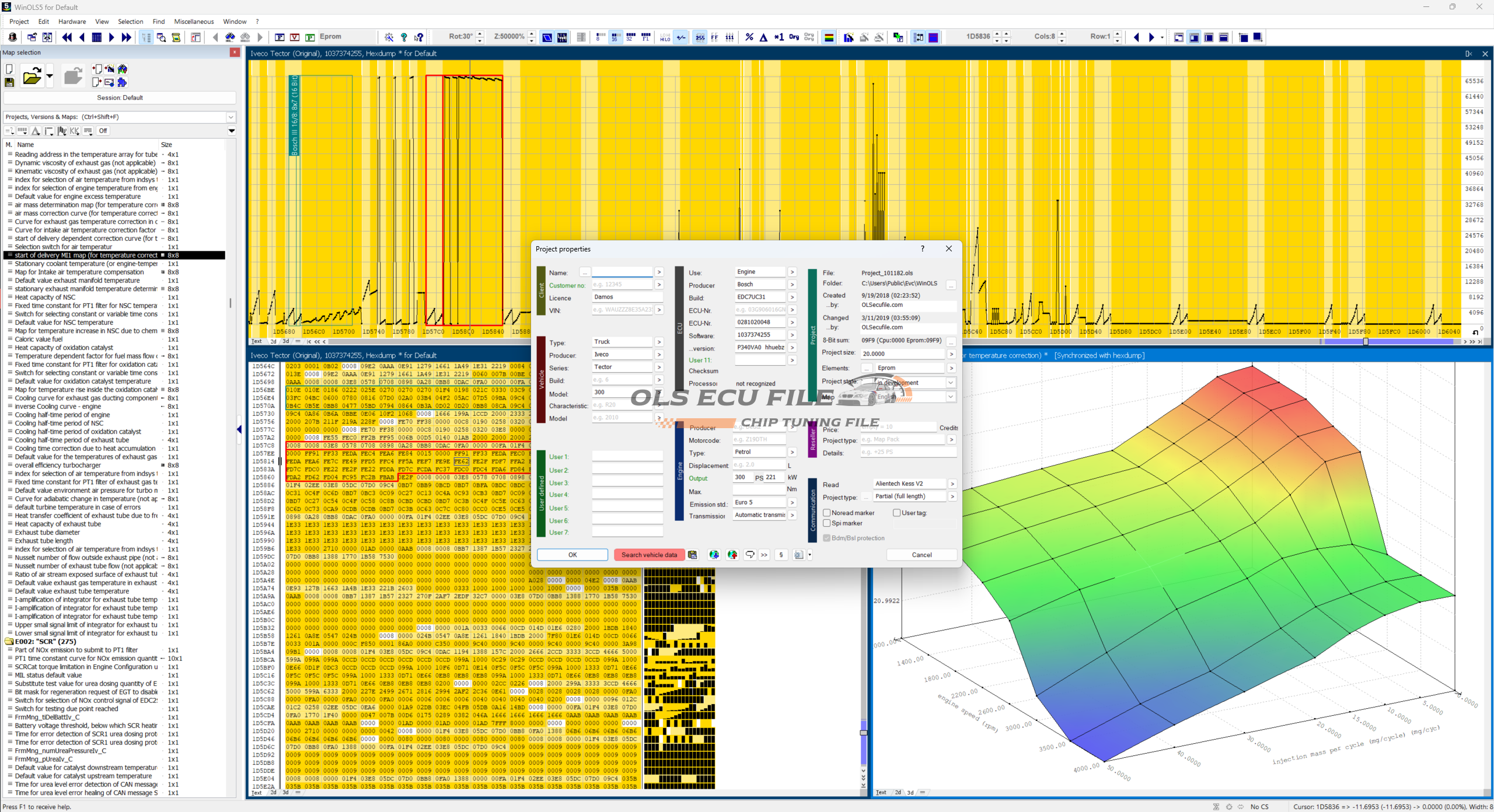Expand the Projects, Versions & Maps dropdown
Image resolution: width=1494 pixels, height=812 pixels.
pos(231,117)
